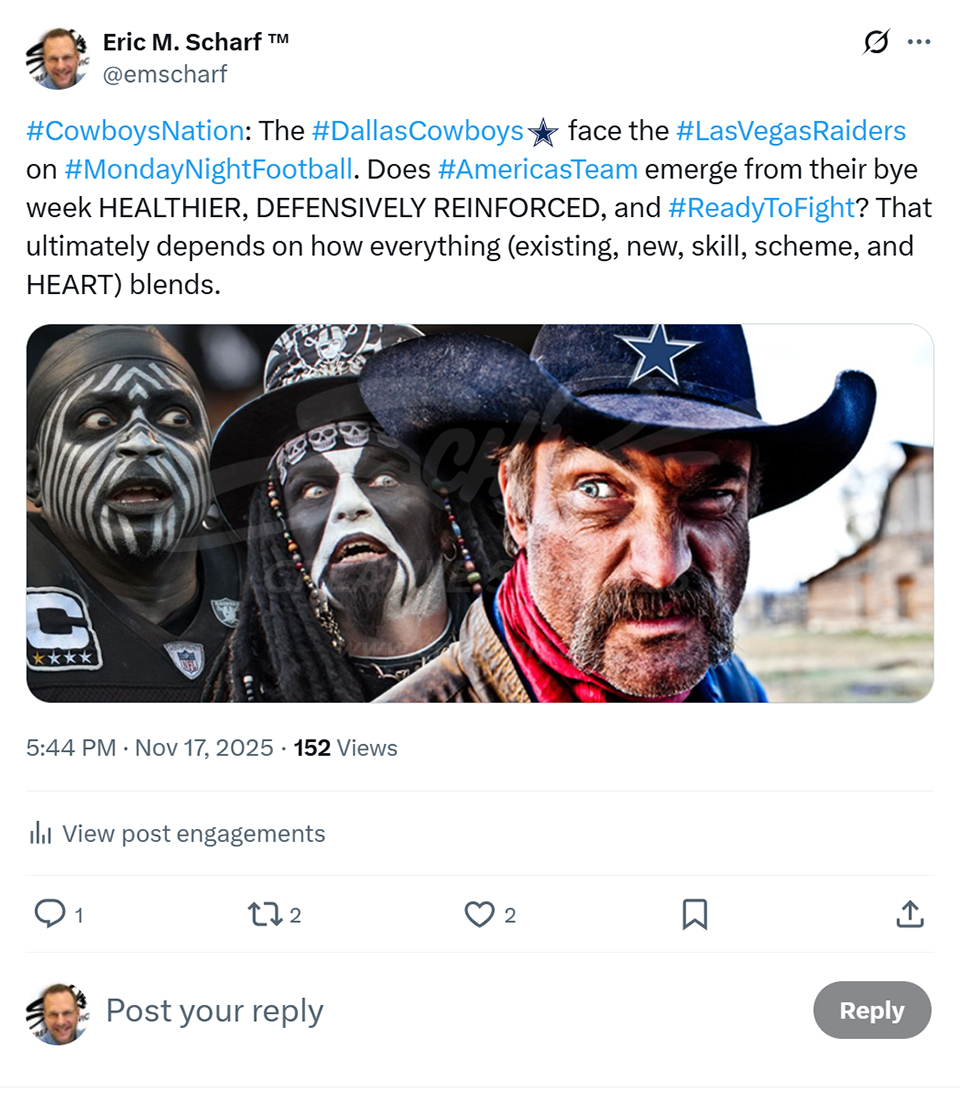Open the #CowboysNation hashtag
Screen dimensions: 960x1100
pos(135,131)
